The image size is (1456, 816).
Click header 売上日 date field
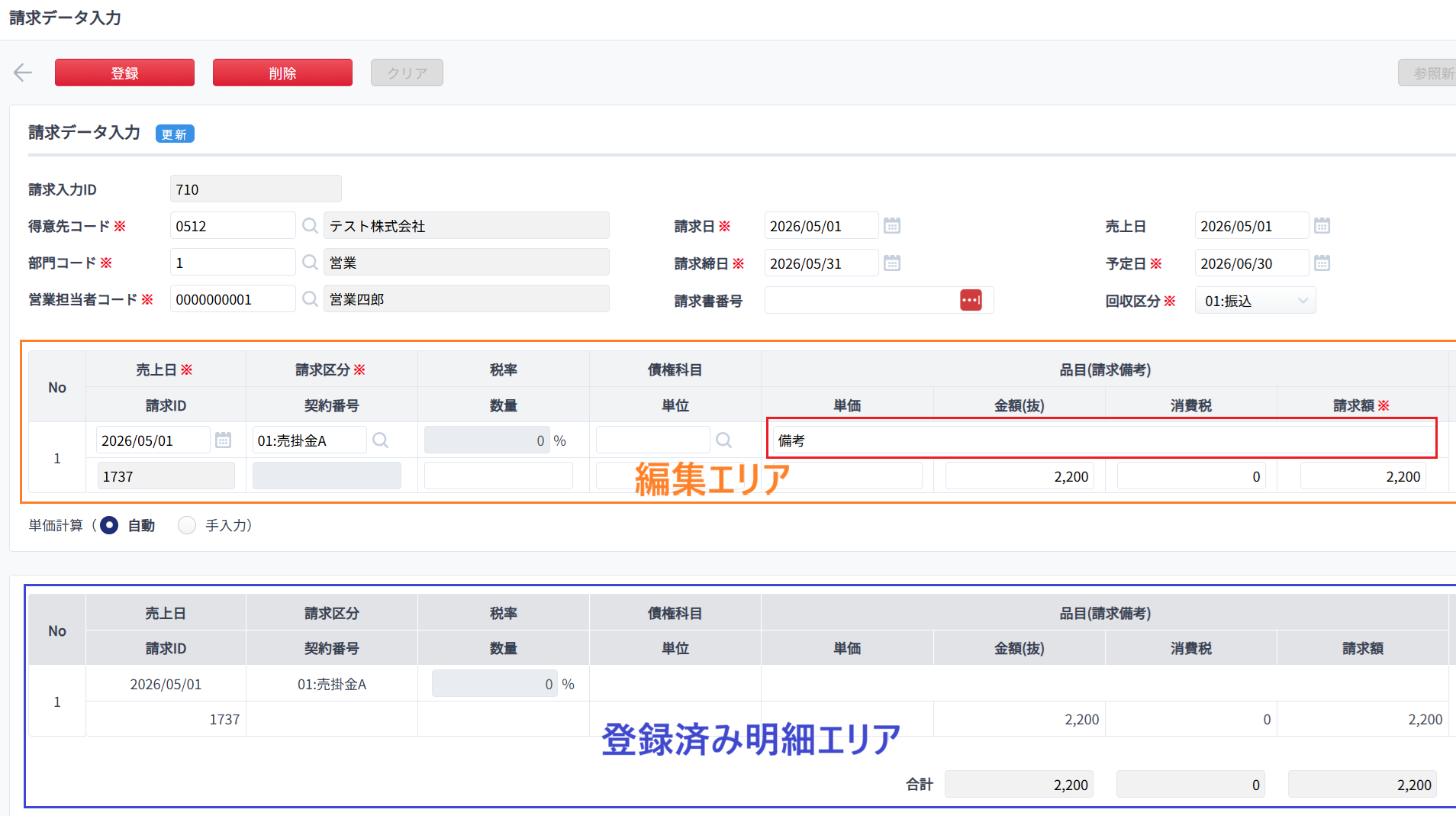pyautogui.click(x=1251, y=226)
